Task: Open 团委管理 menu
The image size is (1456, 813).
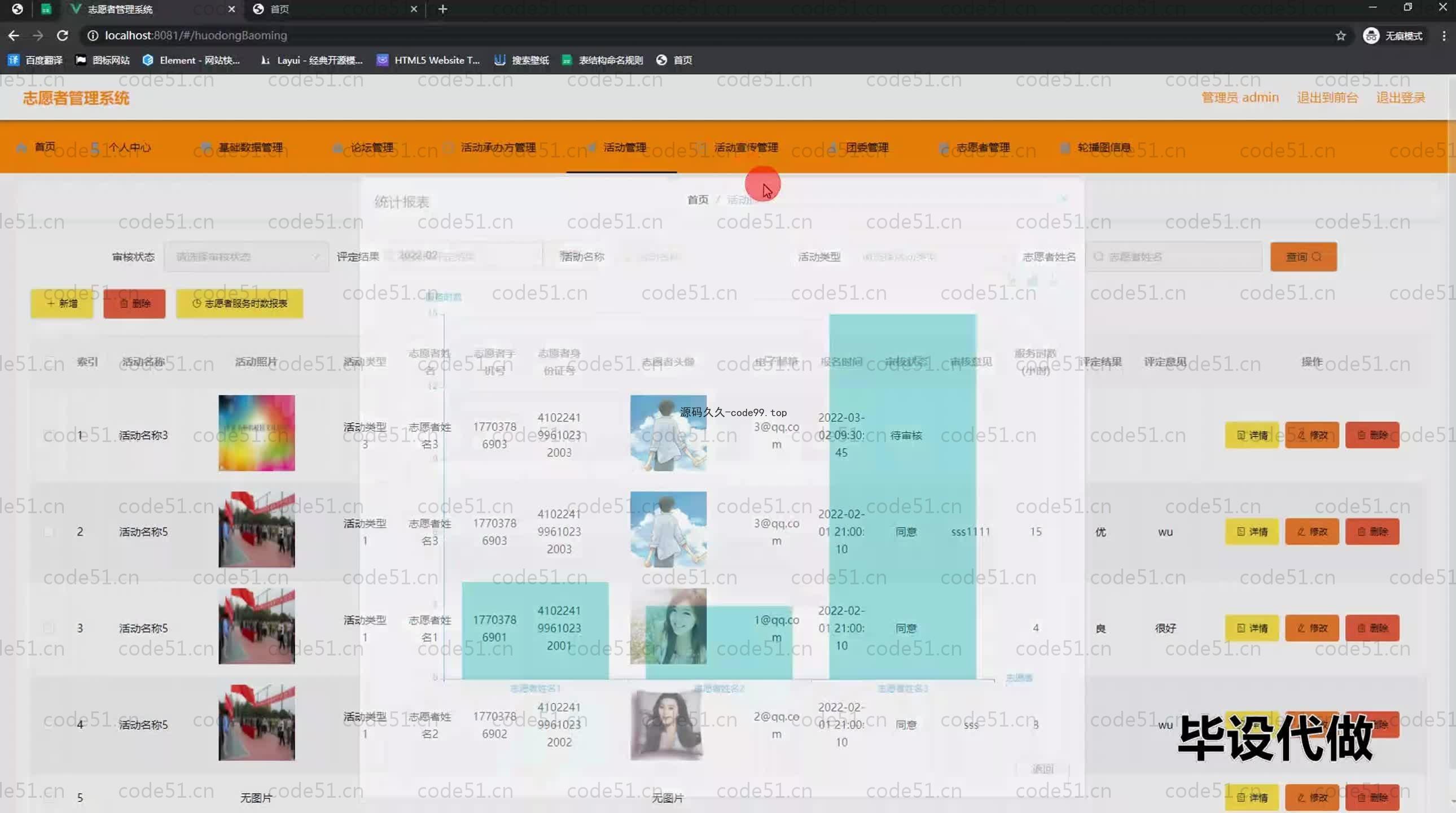Action: (x=858, y=147)
